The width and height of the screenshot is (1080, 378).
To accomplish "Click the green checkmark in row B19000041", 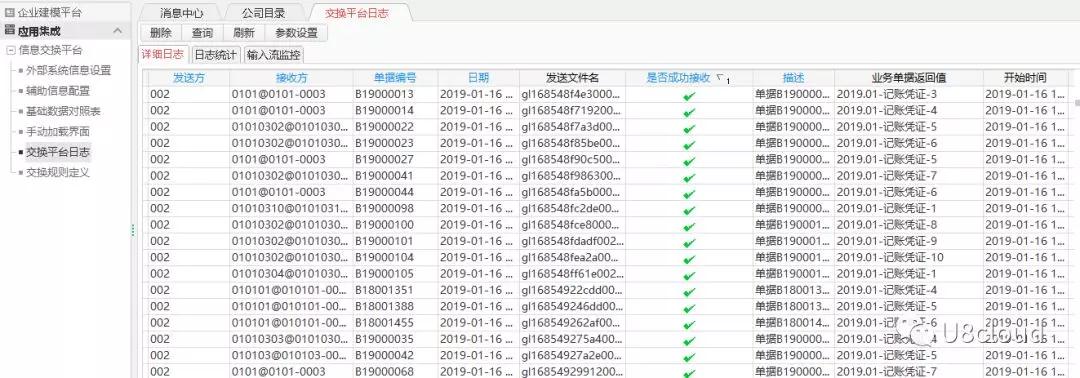I will [x=689, y=177].
